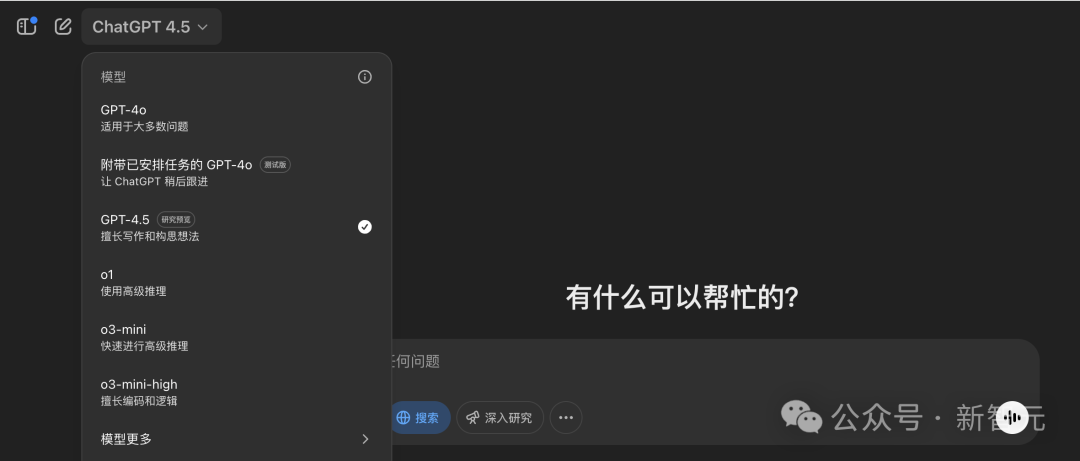This screenshot has width=1080, height=461.
Task: Activate the 深入研究 deep research button
Action: point(500,418)
